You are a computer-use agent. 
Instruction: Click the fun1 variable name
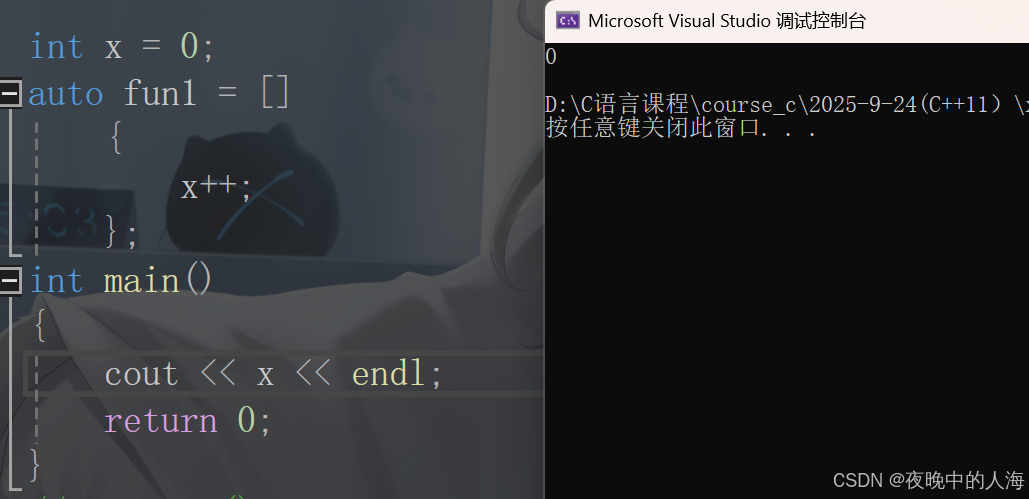click(160, 93)
